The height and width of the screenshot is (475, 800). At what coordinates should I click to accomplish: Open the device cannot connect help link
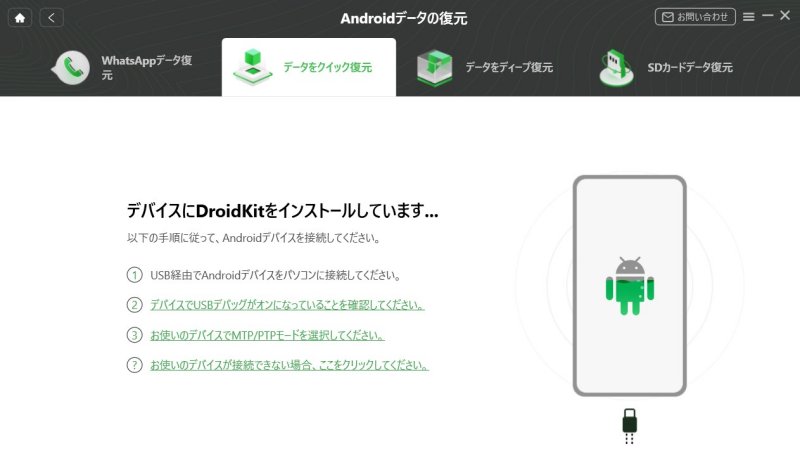click(x=289, y=365)
